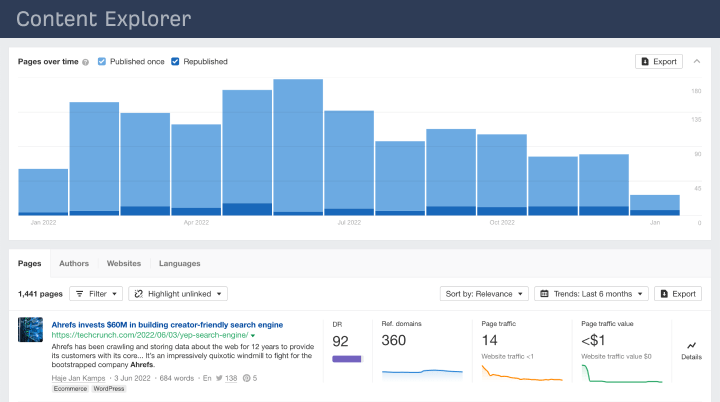Toggle the Published once checkbox

coord(101,62)
